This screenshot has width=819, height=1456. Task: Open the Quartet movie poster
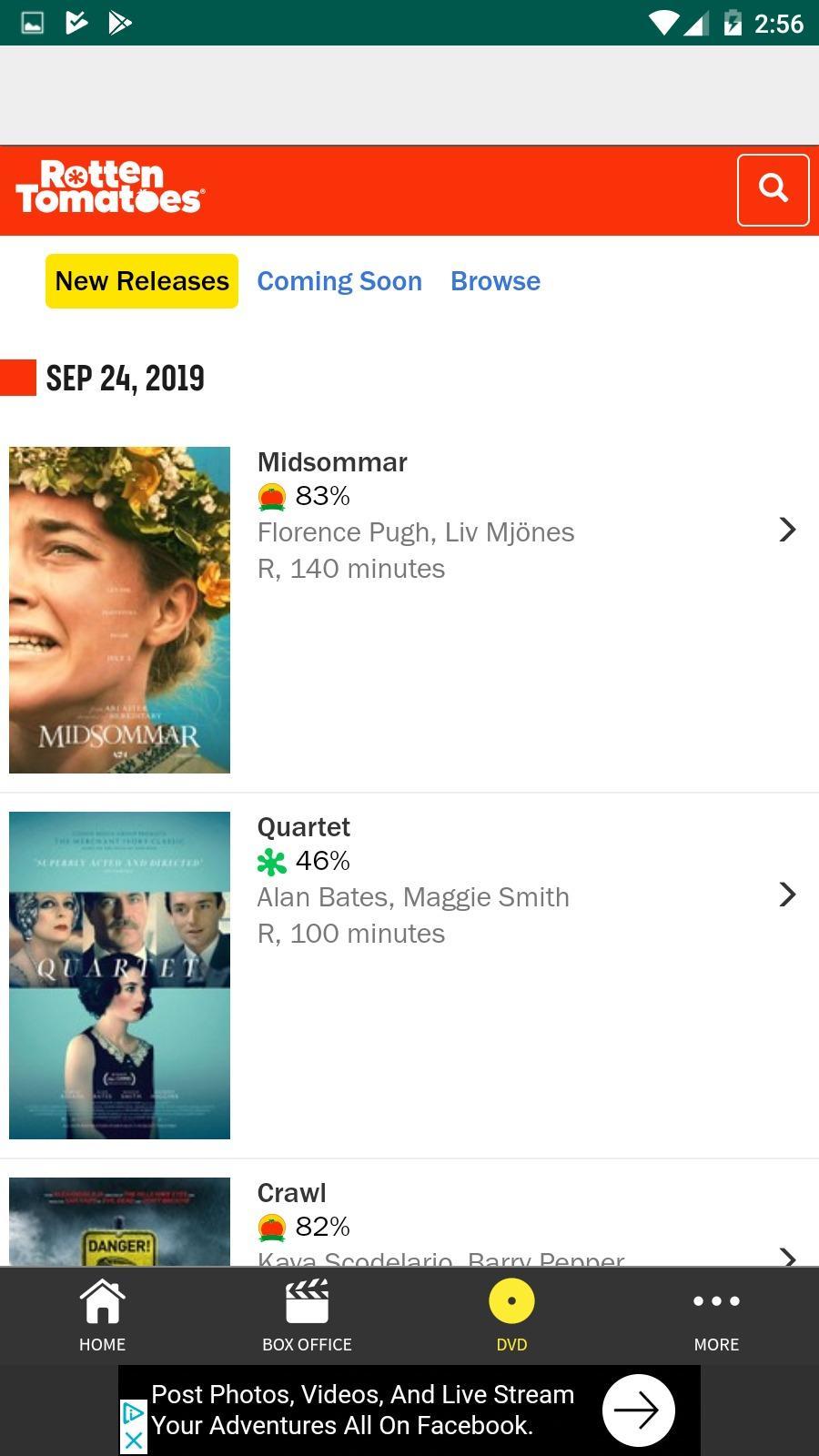tap(119, 975)
